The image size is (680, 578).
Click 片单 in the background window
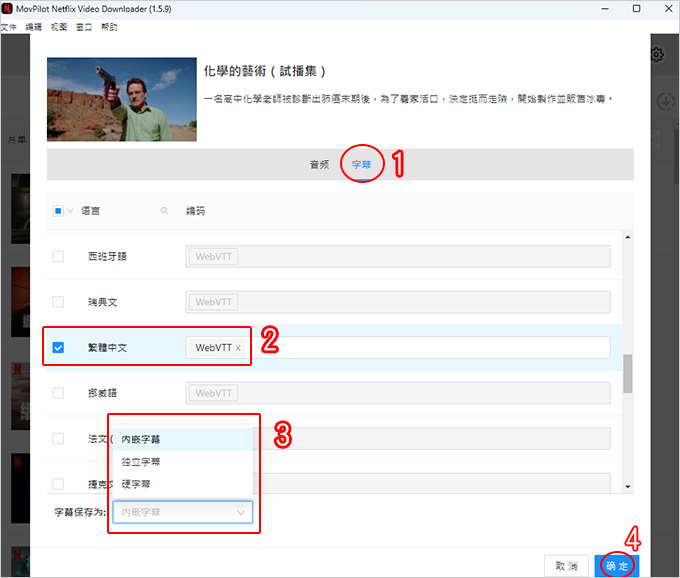(17, 140)
